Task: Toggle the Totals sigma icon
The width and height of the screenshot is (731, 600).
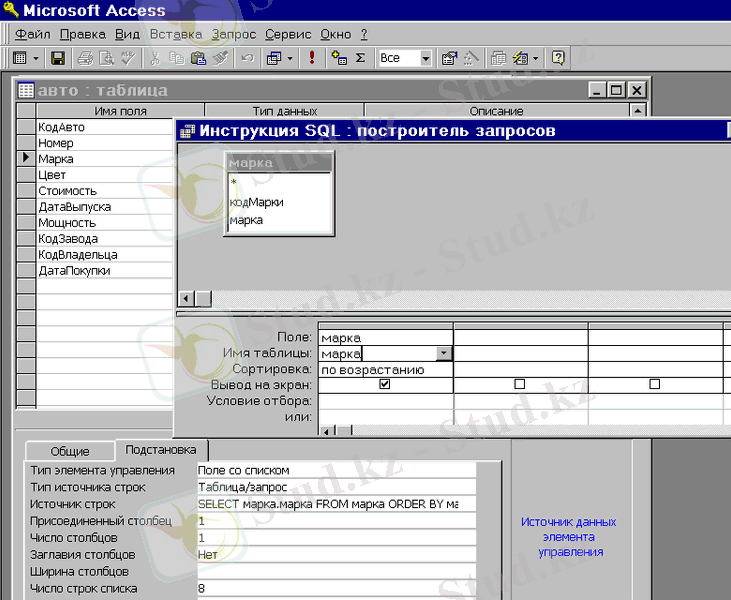Action: click(x=360, y=58)
